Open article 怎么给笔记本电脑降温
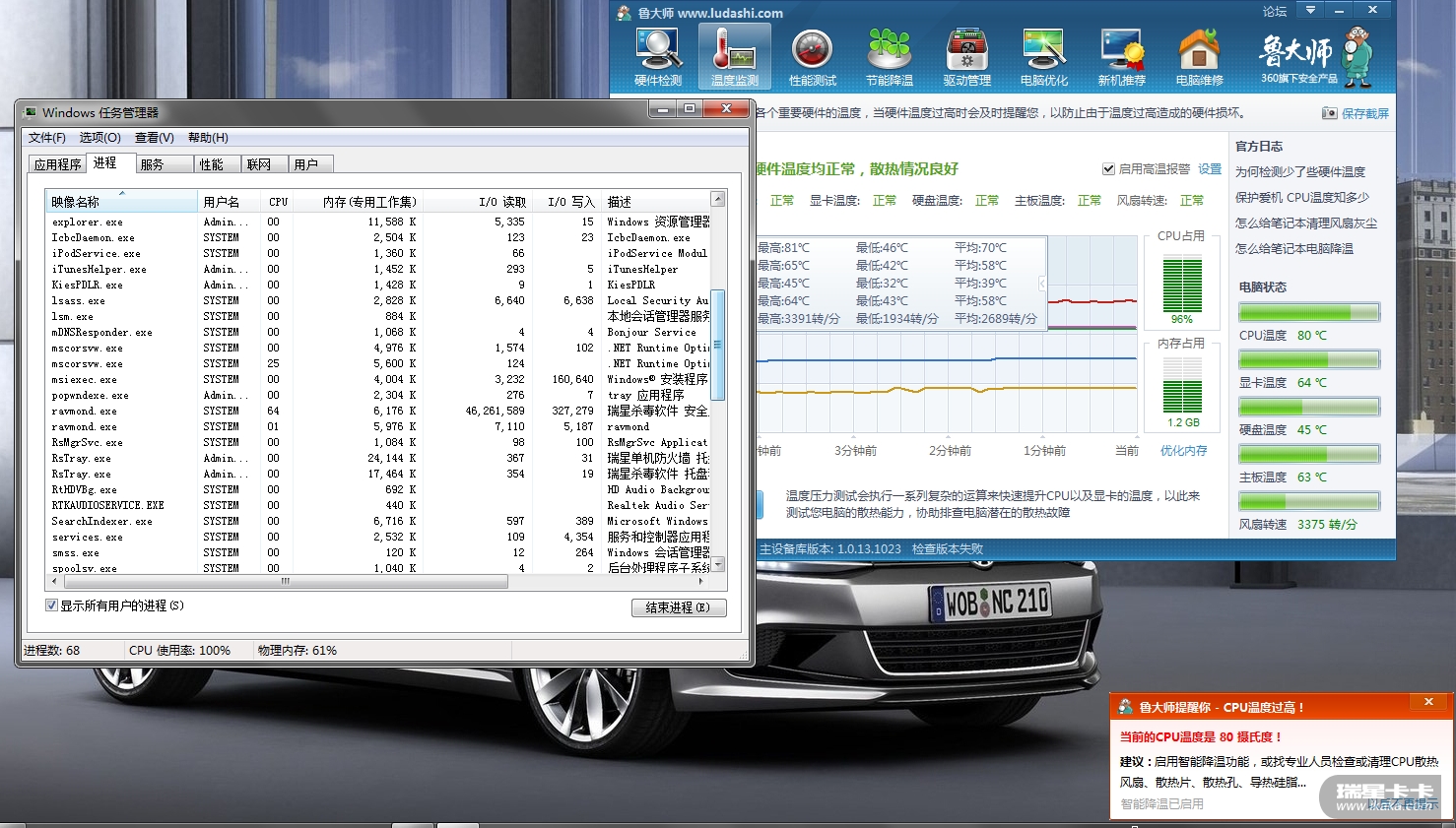 tap(1294, 248)
